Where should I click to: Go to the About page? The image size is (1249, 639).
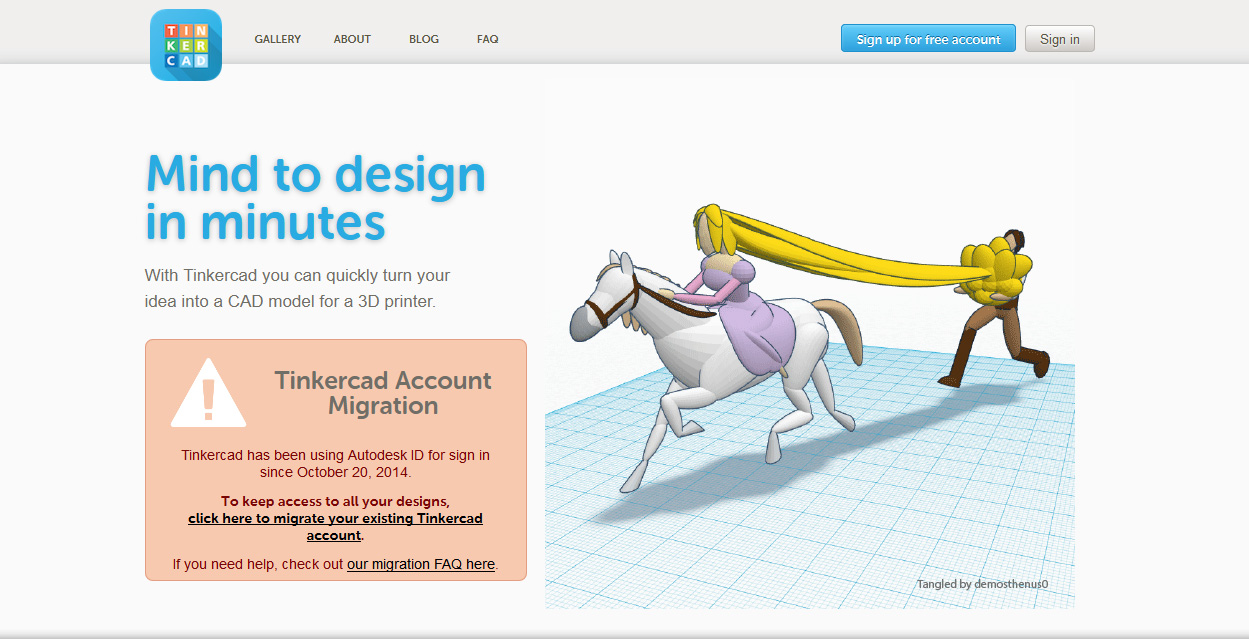(x=352, y=39)
